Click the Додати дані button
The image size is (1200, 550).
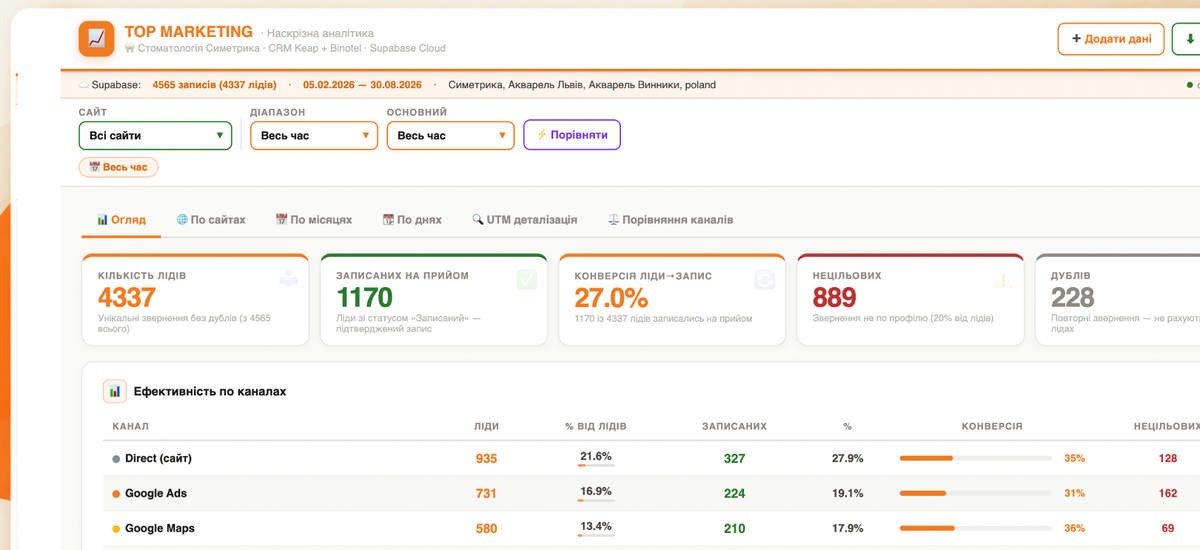(1111, 39)
